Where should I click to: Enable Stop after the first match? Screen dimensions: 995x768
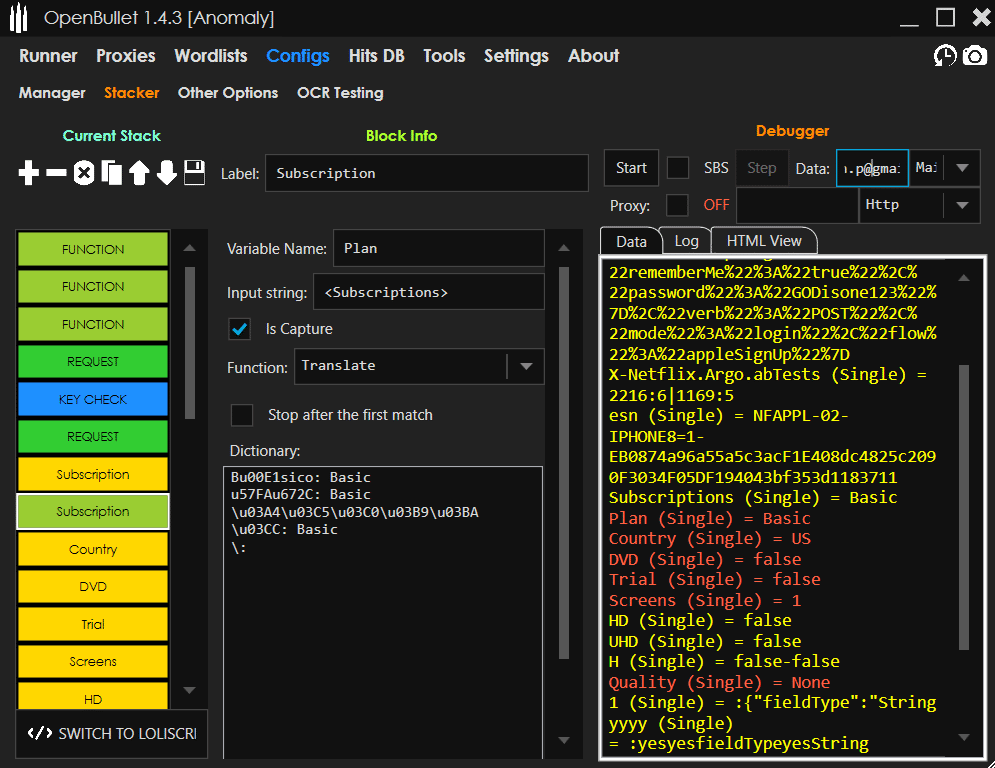tap(241, 415)
